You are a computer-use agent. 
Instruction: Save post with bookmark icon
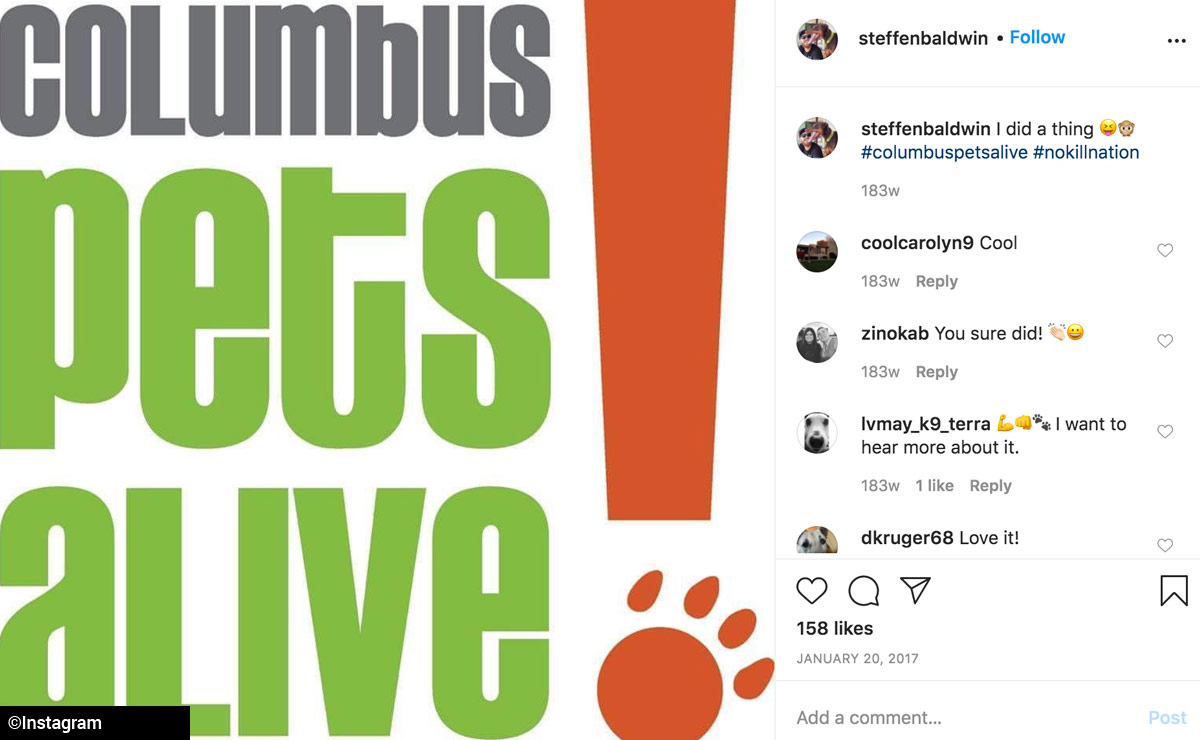coord(1174,590)
